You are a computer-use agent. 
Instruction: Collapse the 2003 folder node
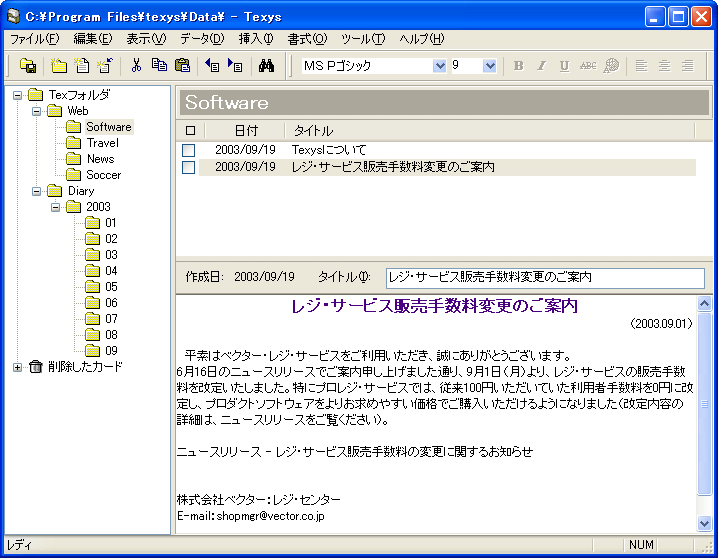pos(55,207)
